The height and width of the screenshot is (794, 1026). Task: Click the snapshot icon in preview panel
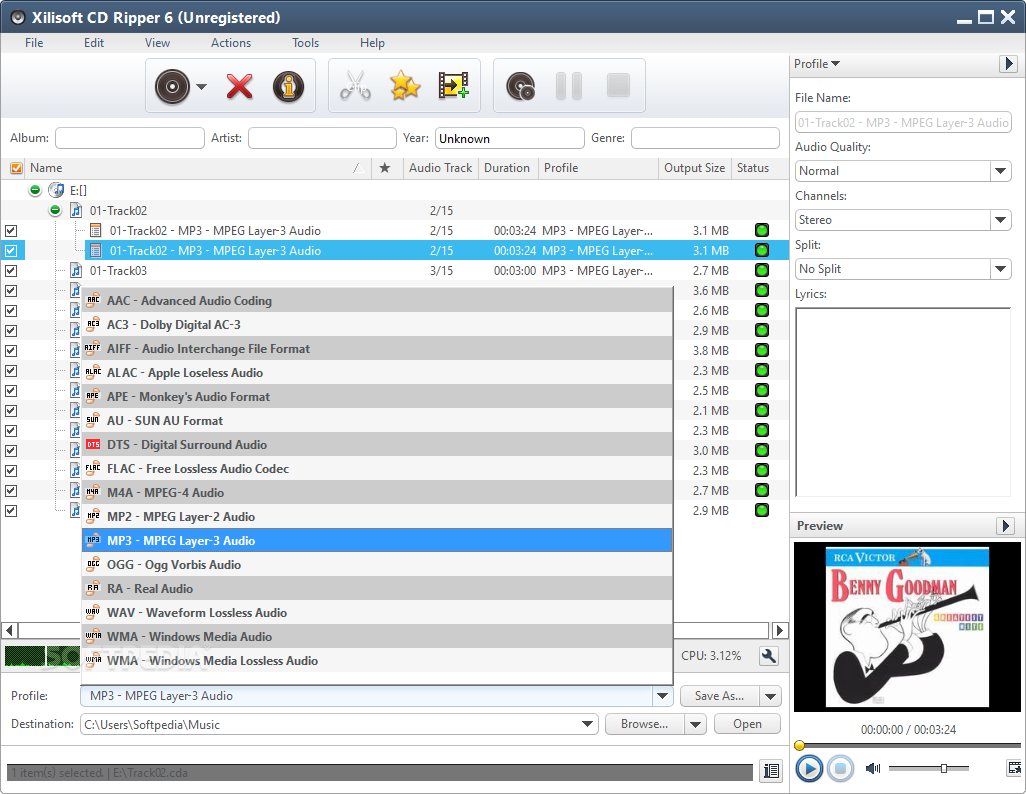pos(1014,768)
